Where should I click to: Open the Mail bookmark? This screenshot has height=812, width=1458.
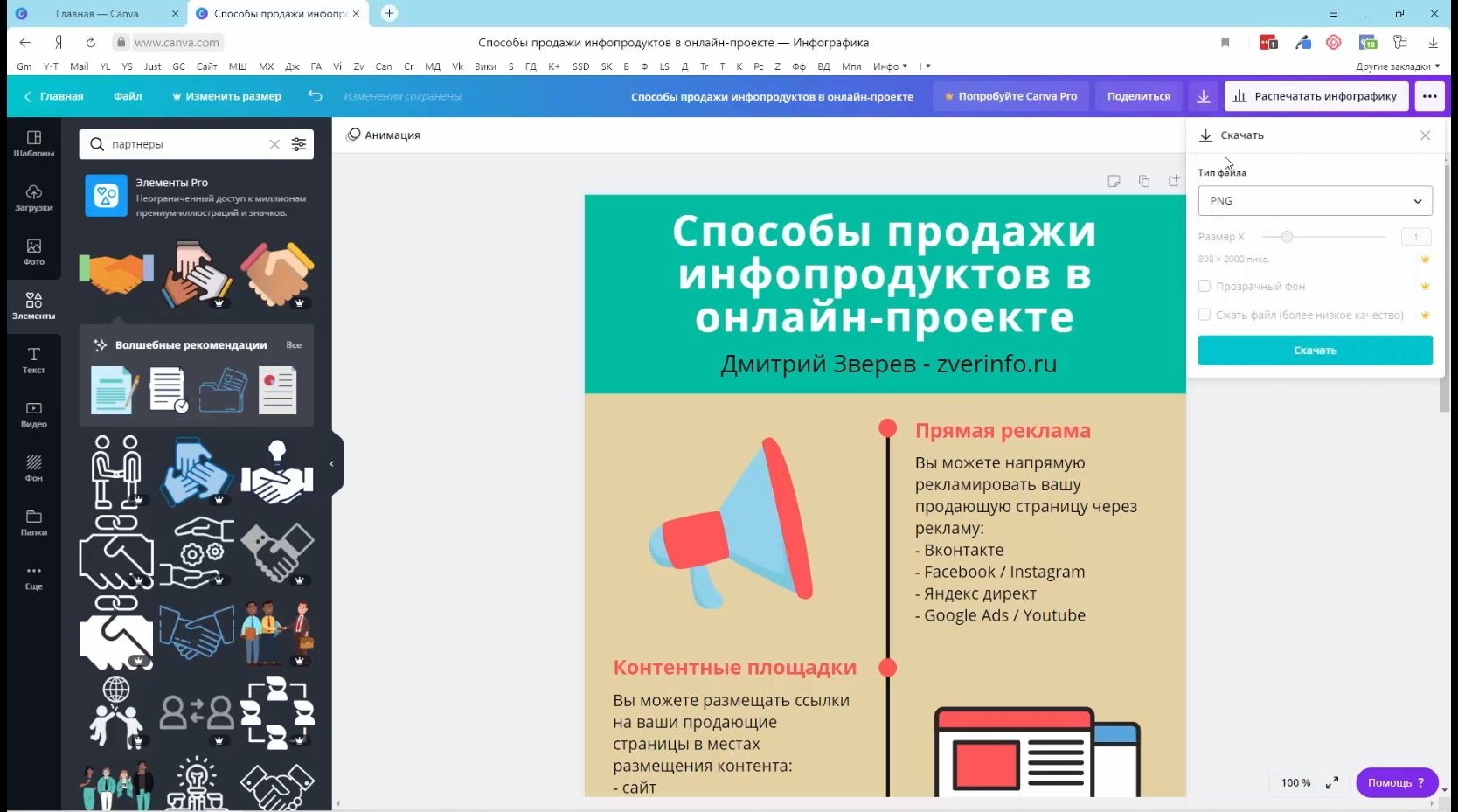pos(80,66)
